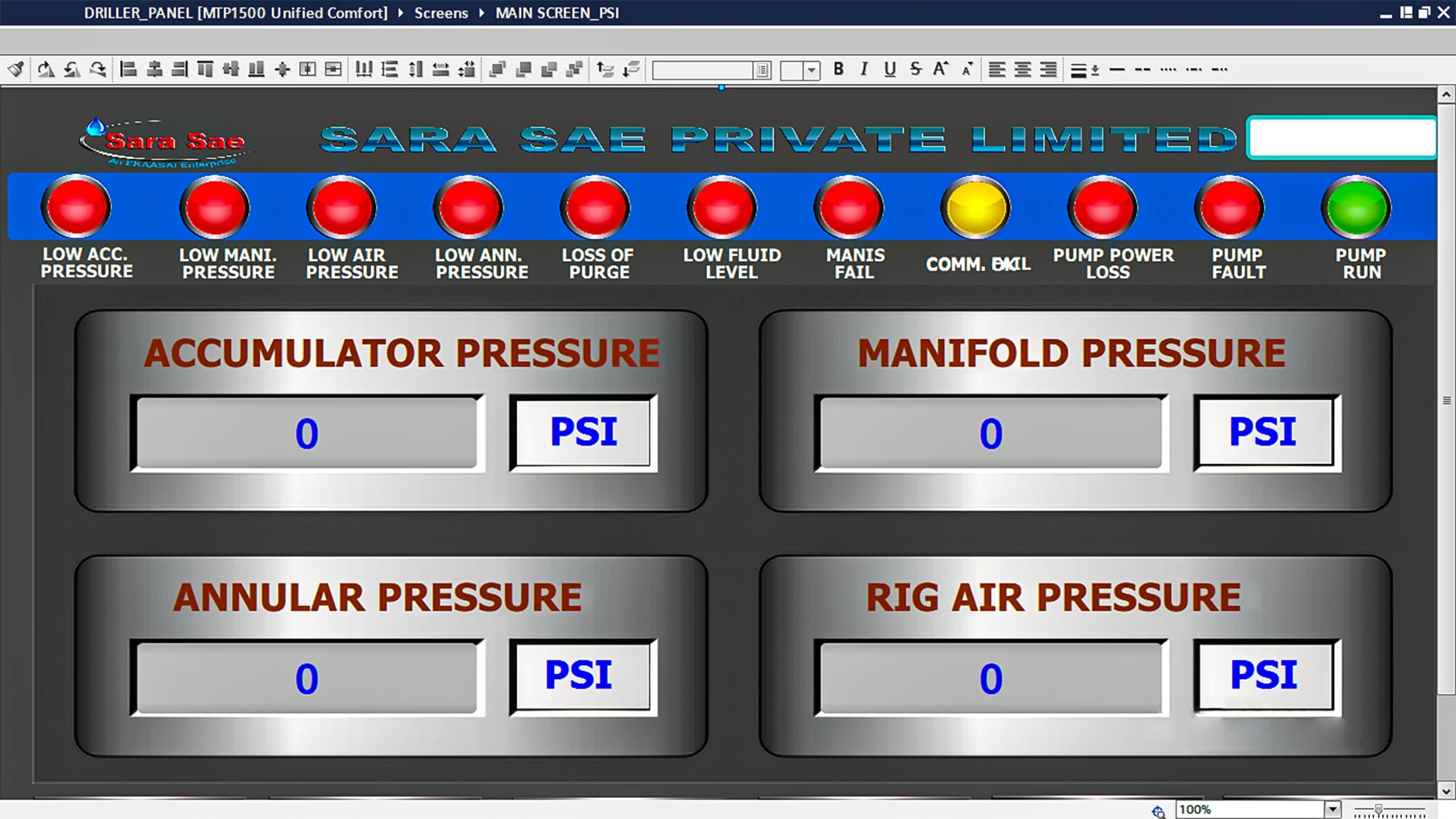Click DRILLER_PANEL breadcrumb item

(235, 13)
